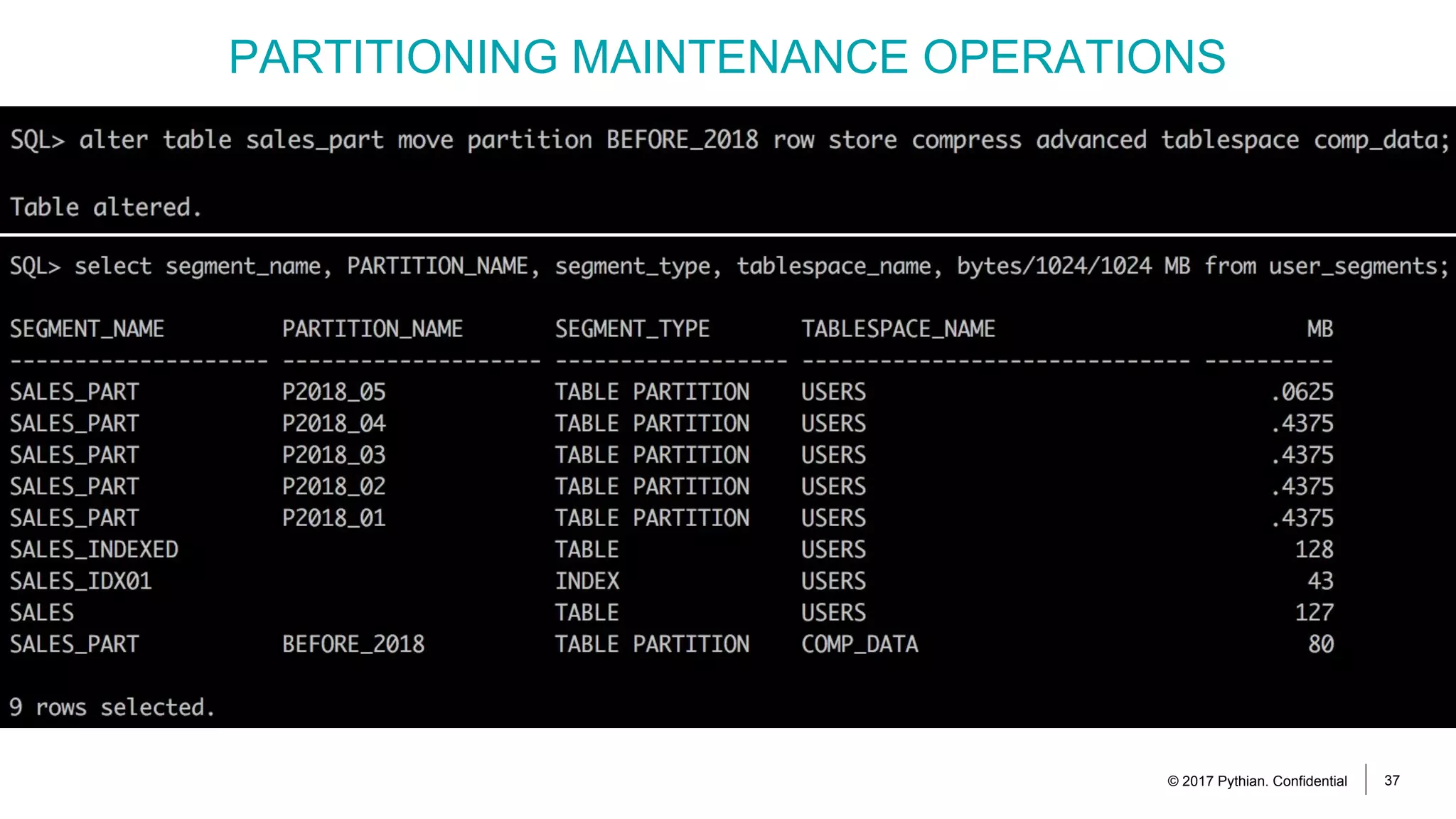The width and height of the screenshot is (1456, 819).
Task: Click the MB column header
Action: [x=1319, y=328]
